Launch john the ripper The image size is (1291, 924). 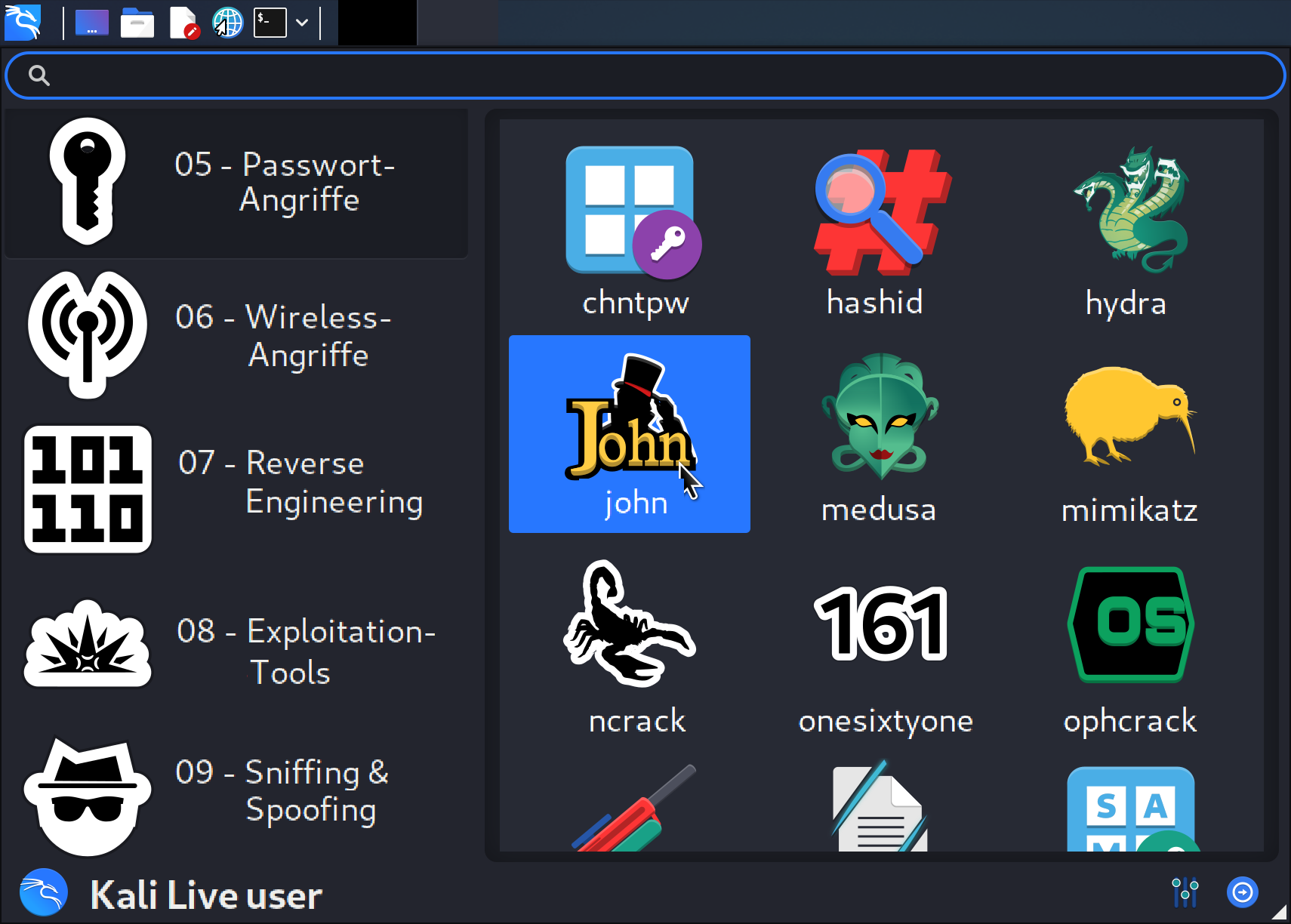pyautogui.click(x=629, y=433)
